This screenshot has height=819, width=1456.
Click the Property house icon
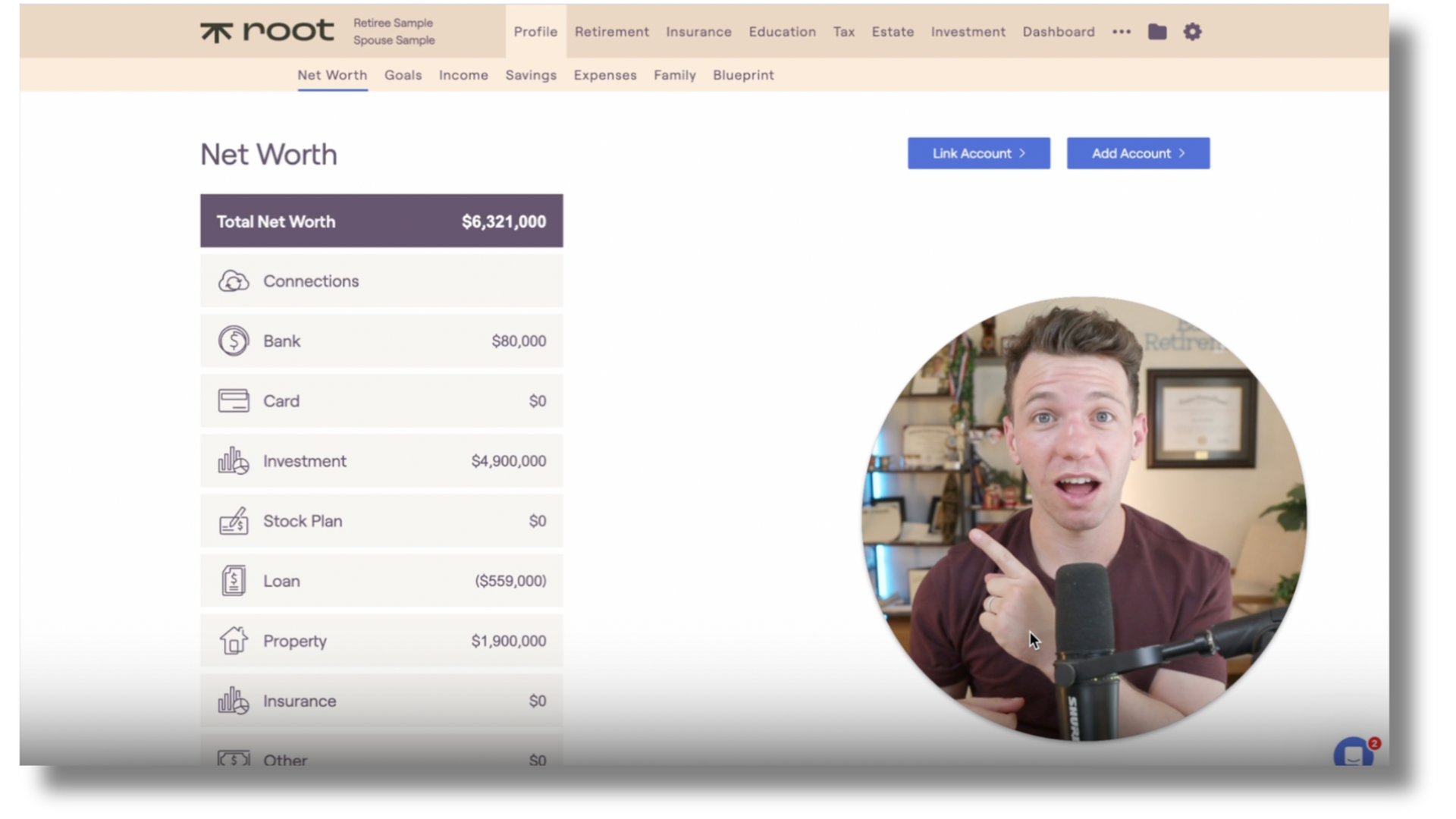[x=234, y=641]
